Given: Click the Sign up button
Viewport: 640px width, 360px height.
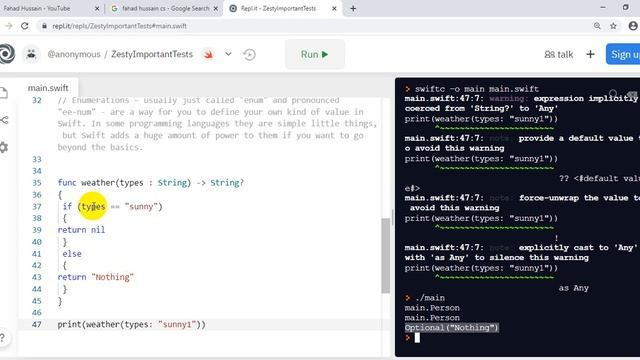Looking at the screenshot, I should pyautogui.click(x=623, y=54).
